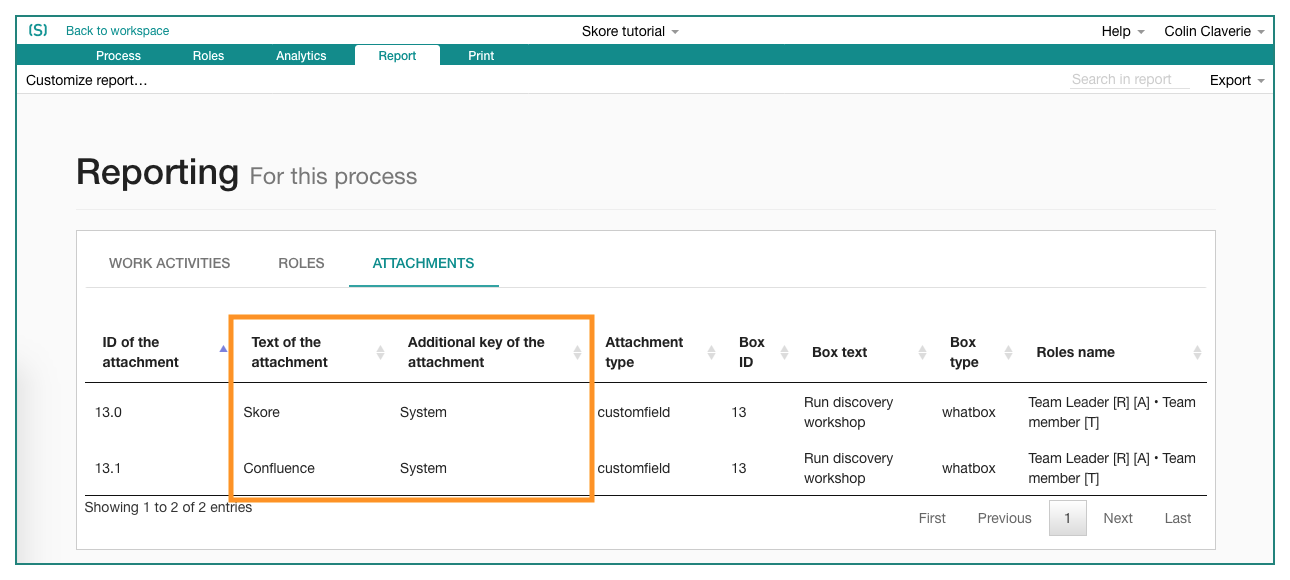Click System key in the Confluence row
The width and height of the screenshot is (1290, 580).
423,468
